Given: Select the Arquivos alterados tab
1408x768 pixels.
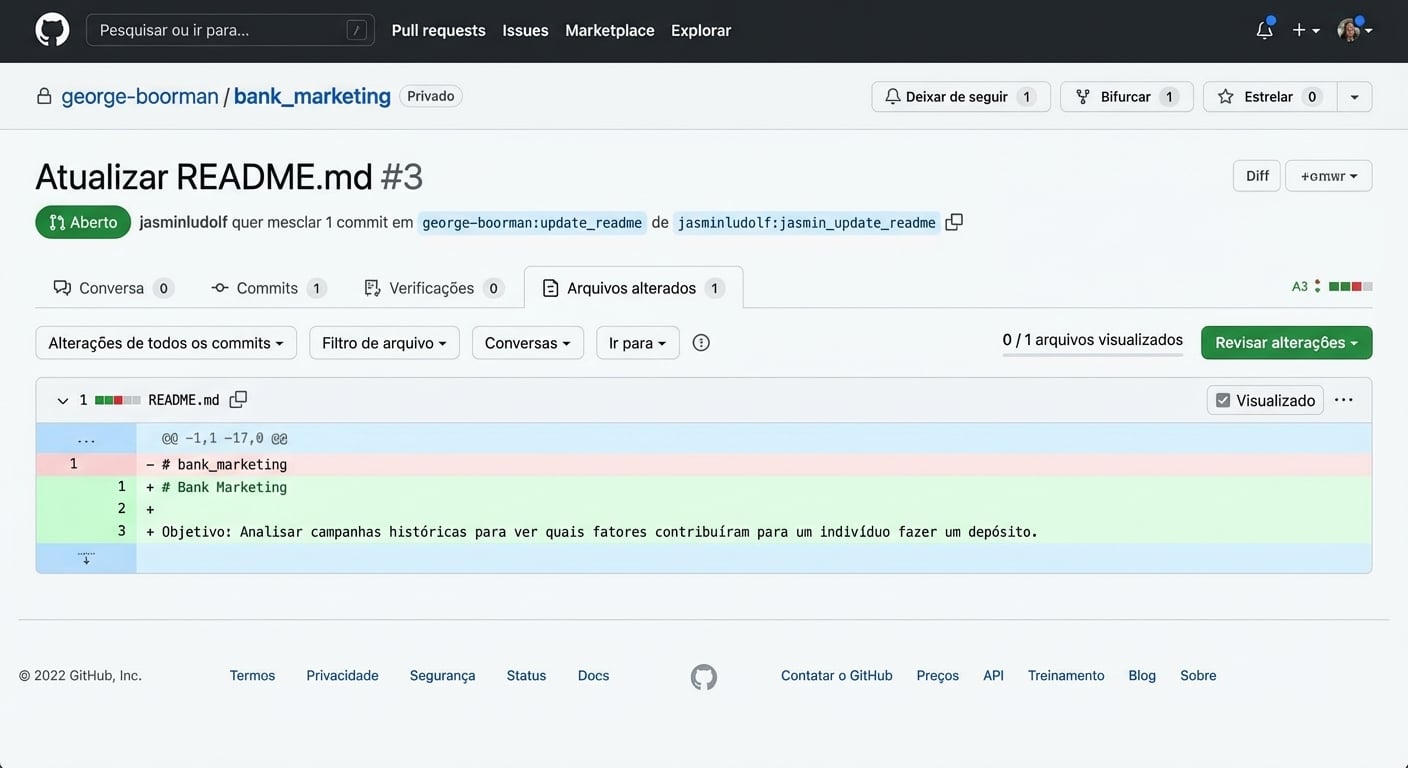Looking at the screenshot, I should [x=634, y=288].
